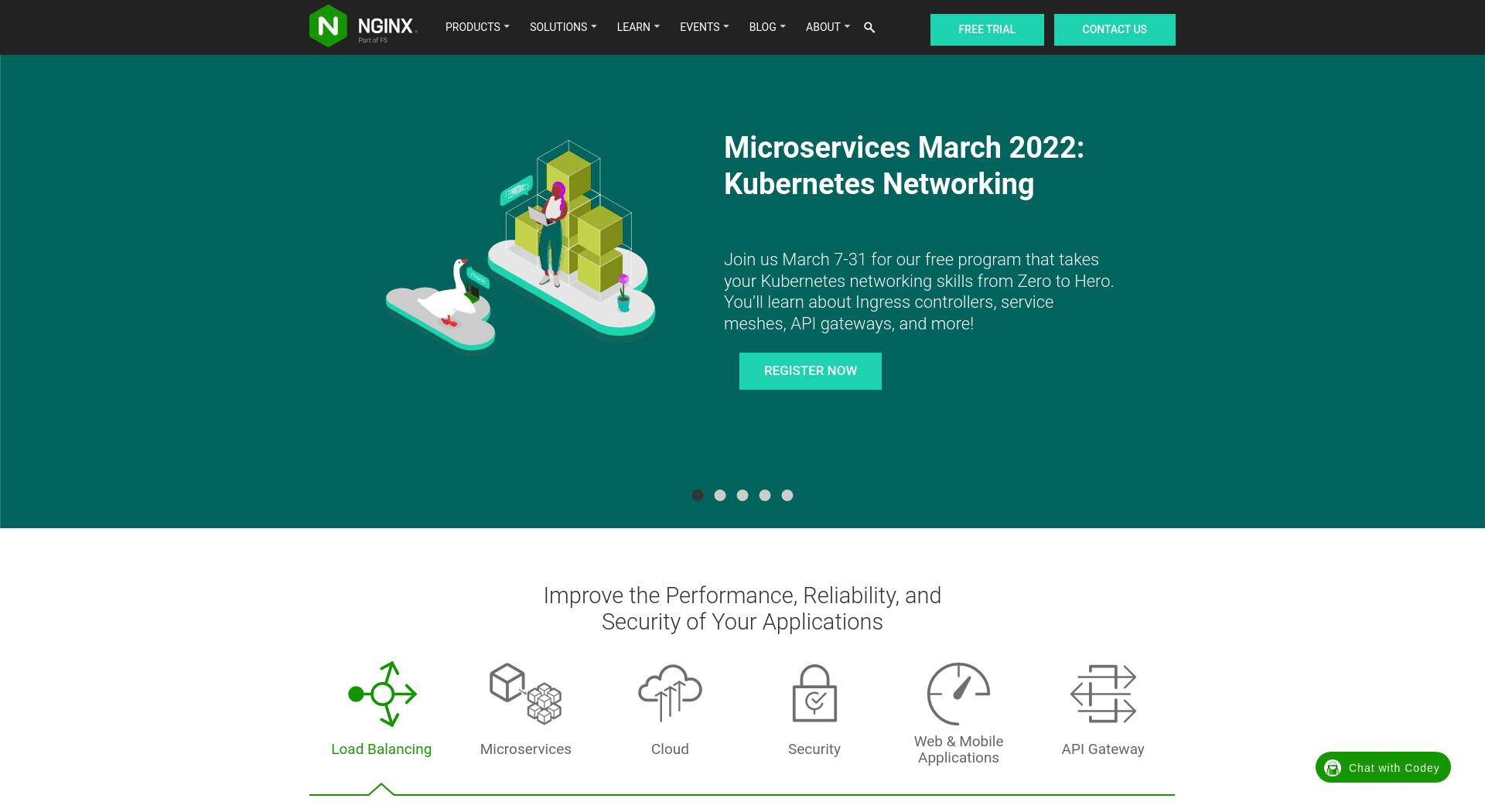The height and width of the screenshot is (812, 1485).
Task: Go to fourth carousel slide dot
Action: point(765,495)
